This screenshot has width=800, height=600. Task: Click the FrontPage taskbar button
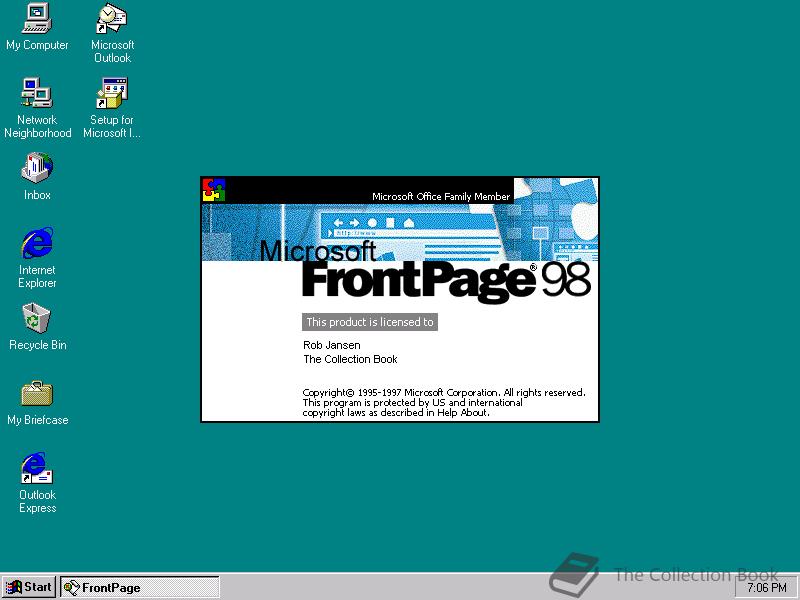140,587
